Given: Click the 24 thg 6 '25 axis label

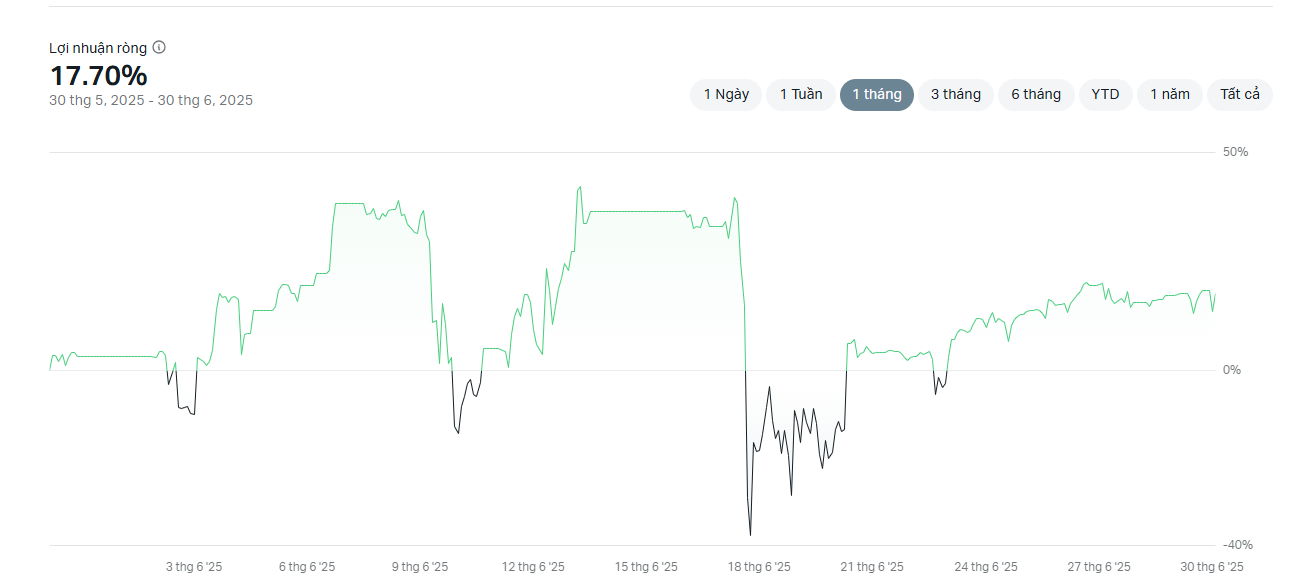Looking at the screenshot, I should tap(986, 567).
